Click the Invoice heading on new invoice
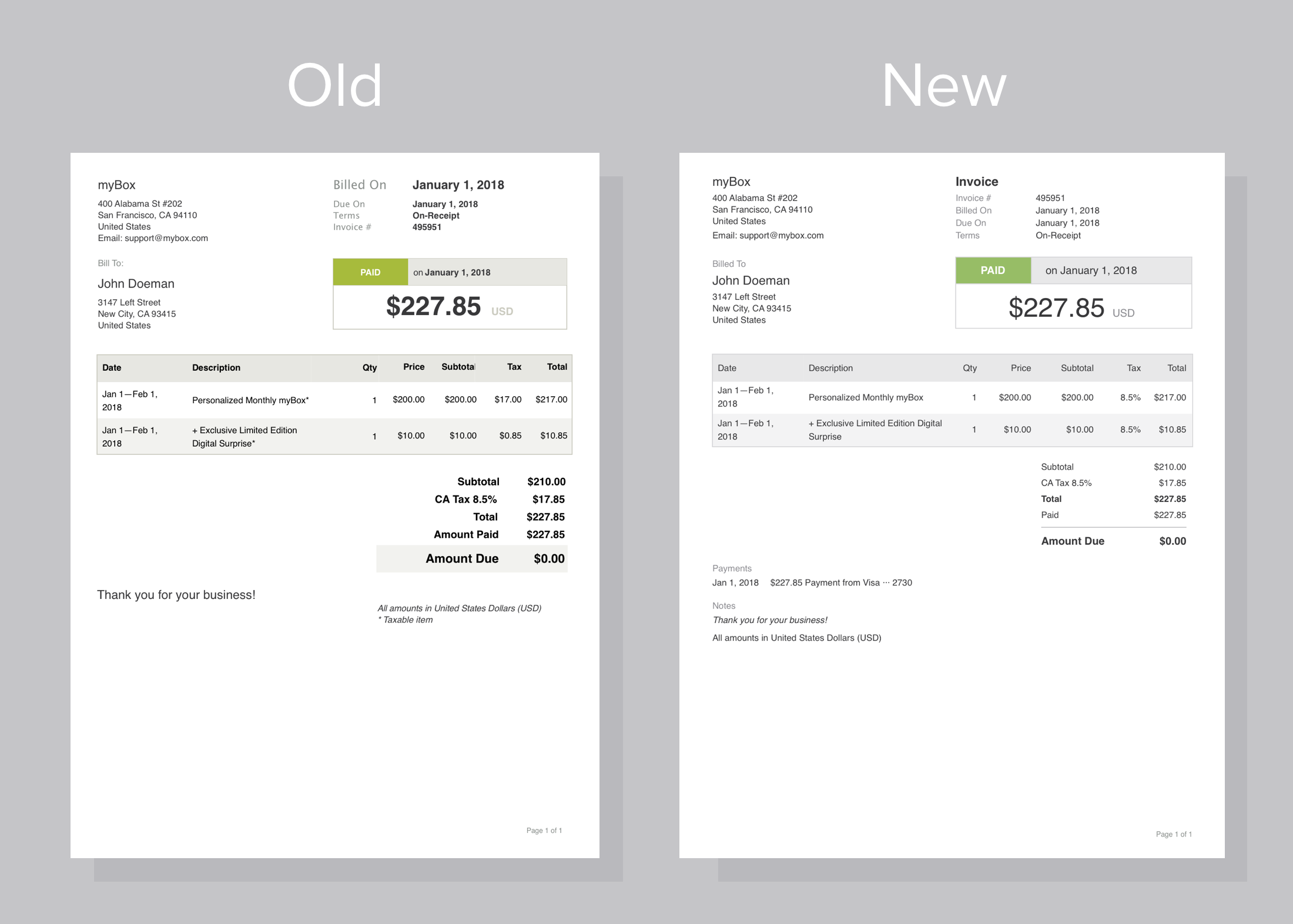Screen dimensions: 1293x924 (x=976, y=182)
